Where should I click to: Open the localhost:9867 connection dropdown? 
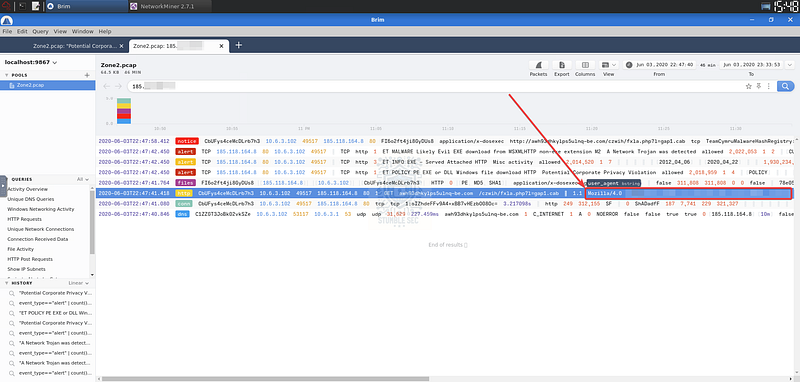[x=31, y=62]
